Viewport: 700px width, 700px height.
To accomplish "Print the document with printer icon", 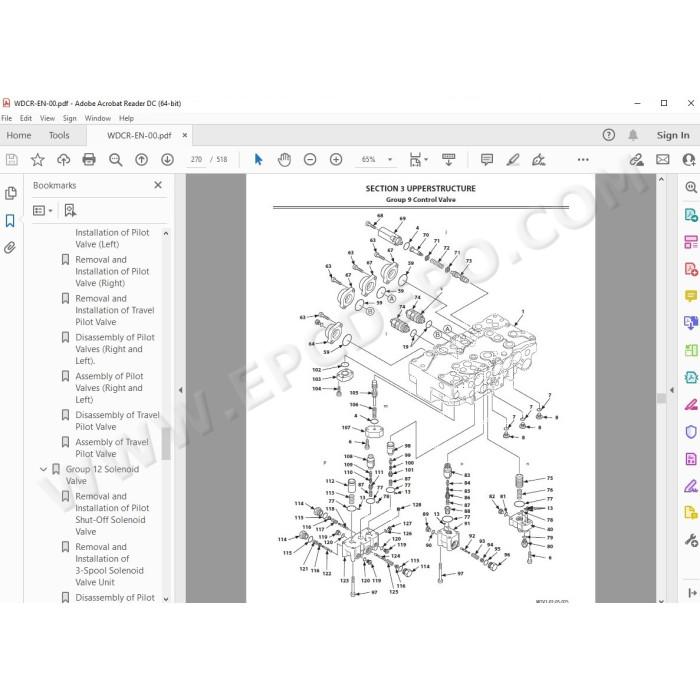I will click(89, 159).
